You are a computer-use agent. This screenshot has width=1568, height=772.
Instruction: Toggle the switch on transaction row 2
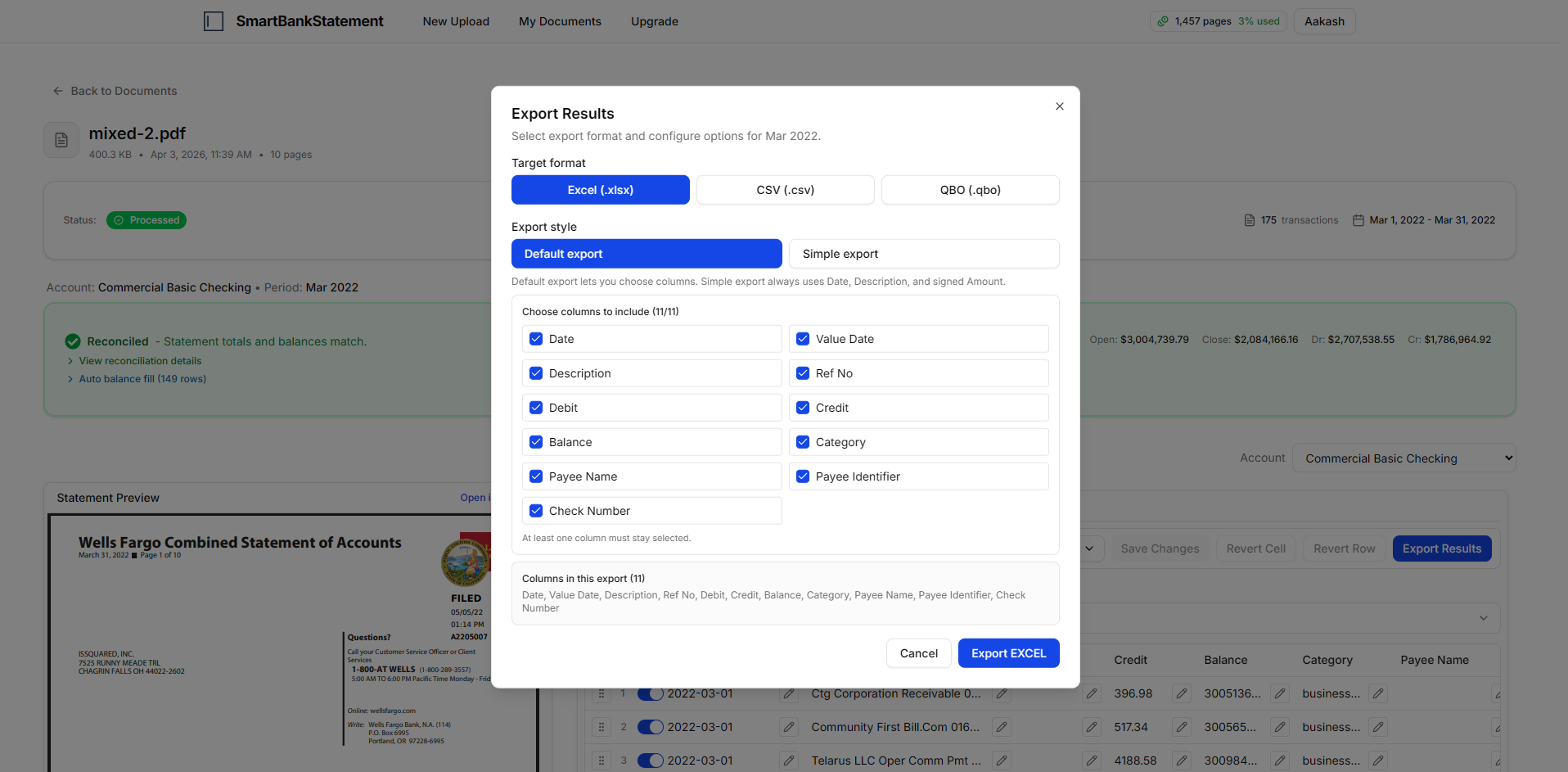click(649, 727)
